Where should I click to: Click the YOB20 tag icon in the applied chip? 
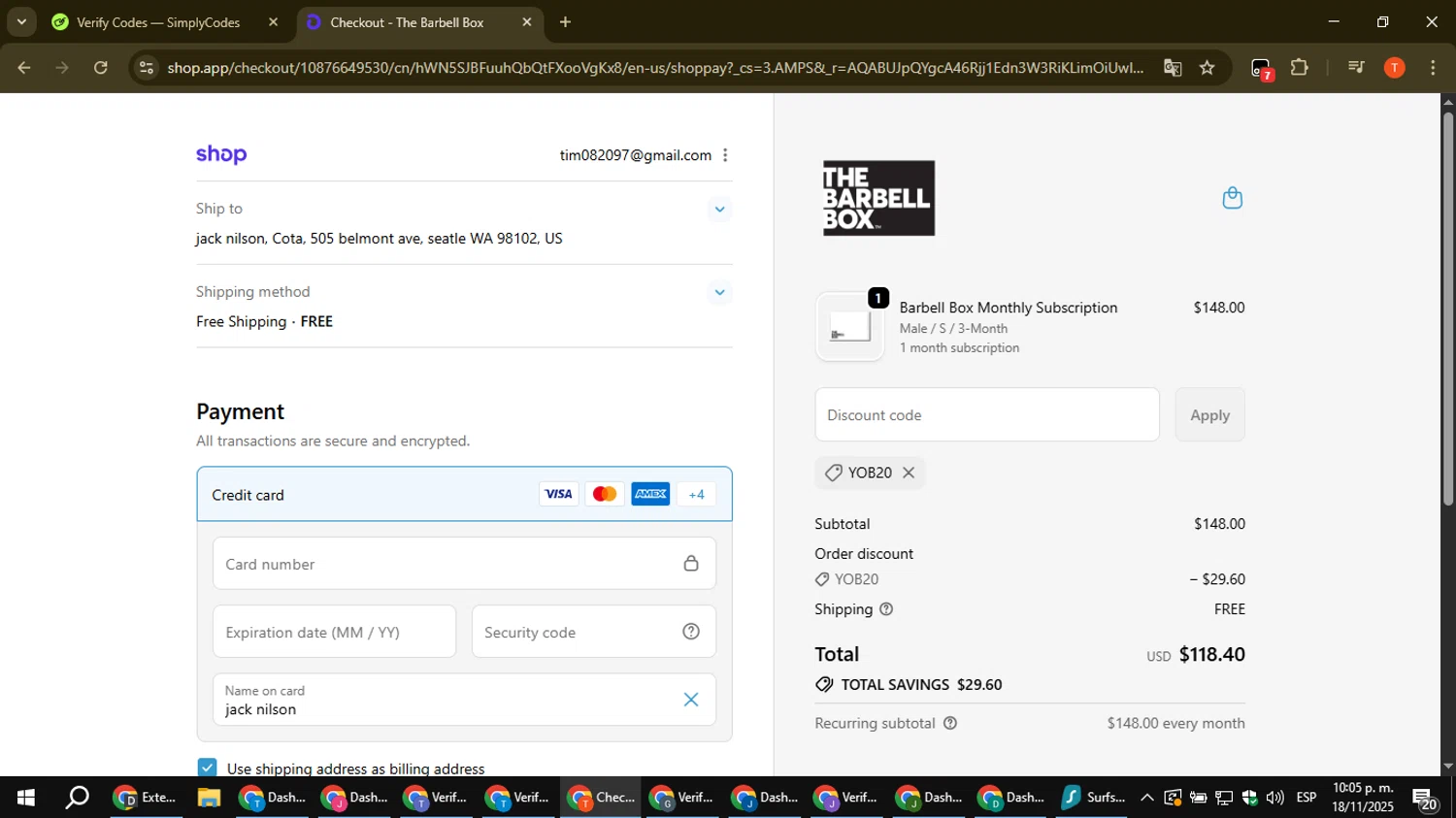coord(833,473)
